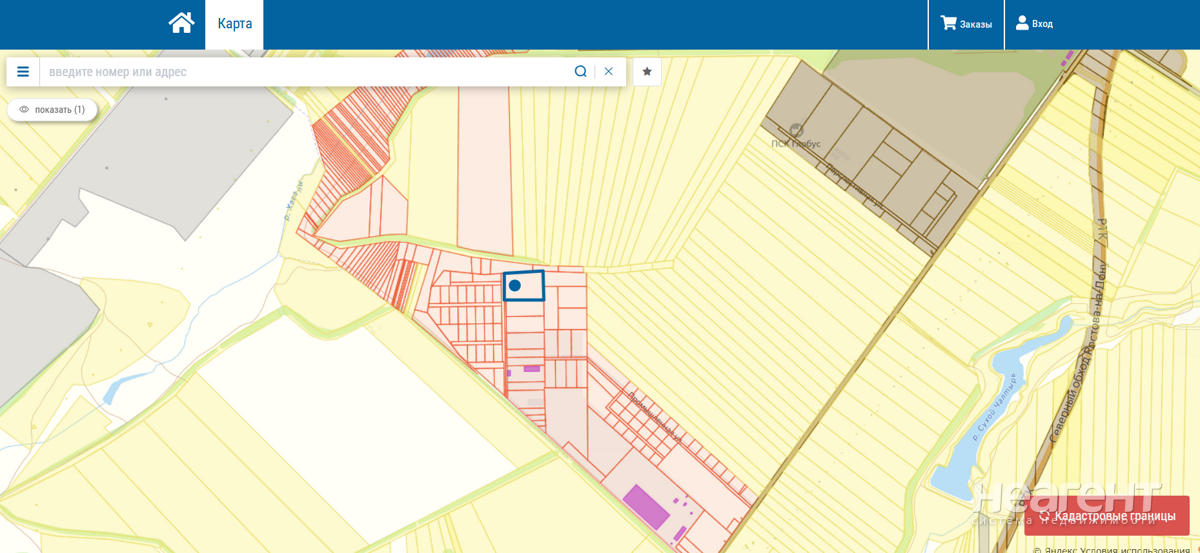This screenshot has height=553, width=1200.
Task: Toggle the показать (1) eye button
Action: click(52, 110)
